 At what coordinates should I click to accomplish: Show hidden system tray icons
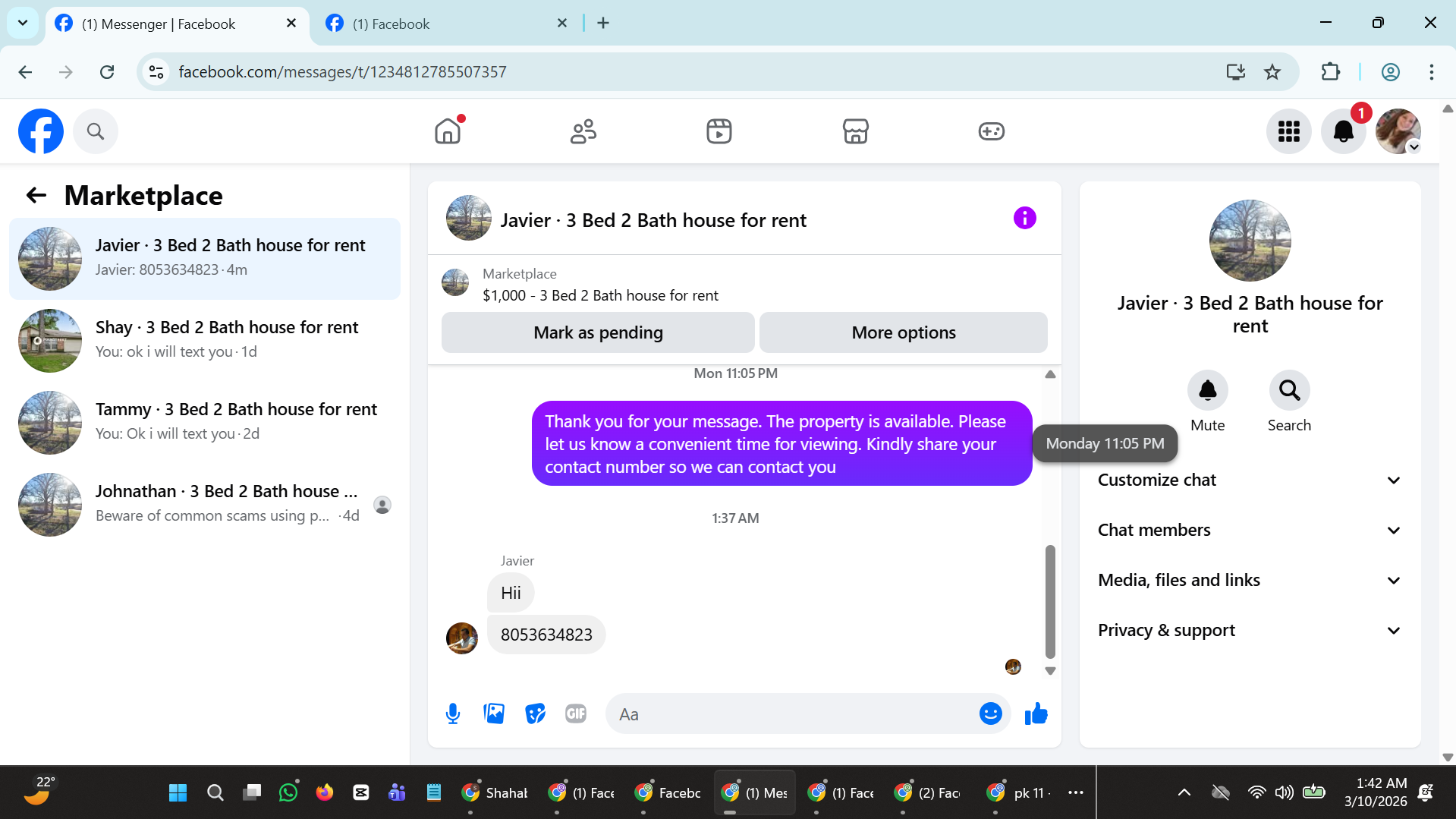tap(1184, 792)
